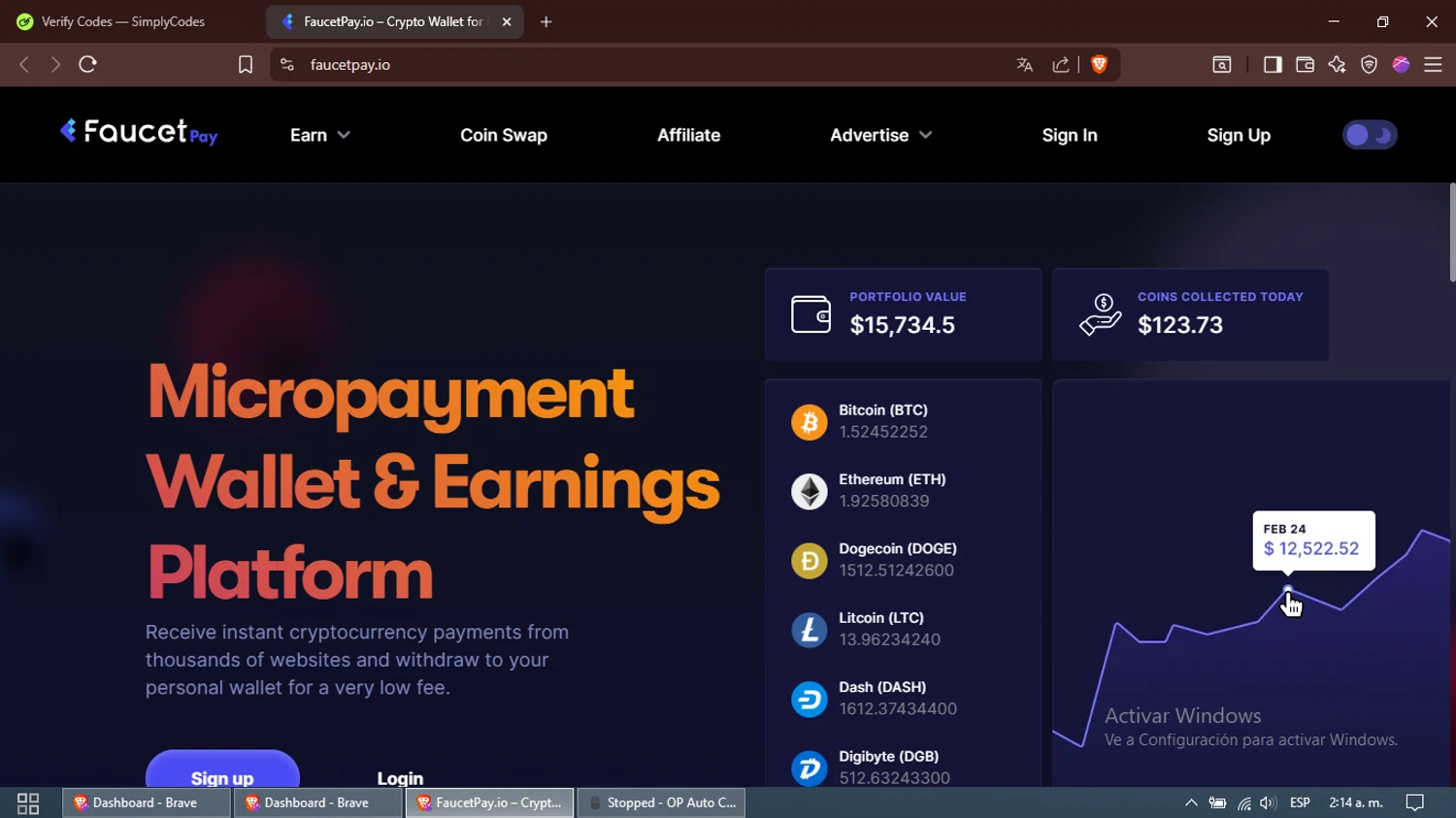Click the Login link in hero section
This screenshot has width=1456, height=818.
point(400,778)
